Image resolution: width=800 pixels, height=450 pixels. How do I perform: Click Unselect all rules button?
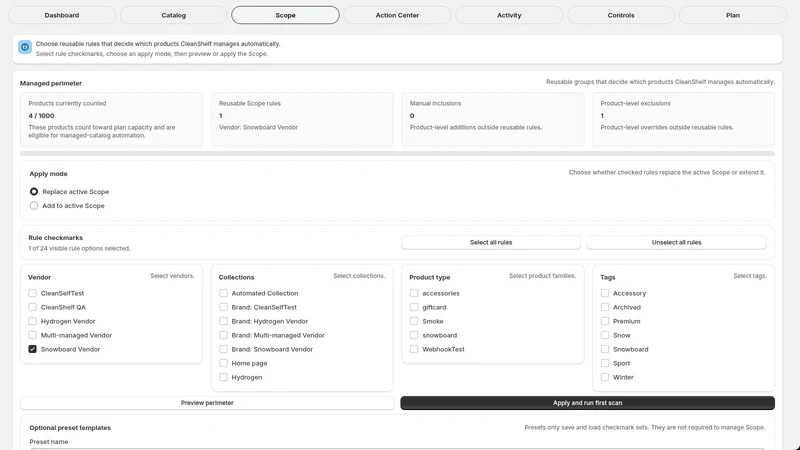[677, 242]
